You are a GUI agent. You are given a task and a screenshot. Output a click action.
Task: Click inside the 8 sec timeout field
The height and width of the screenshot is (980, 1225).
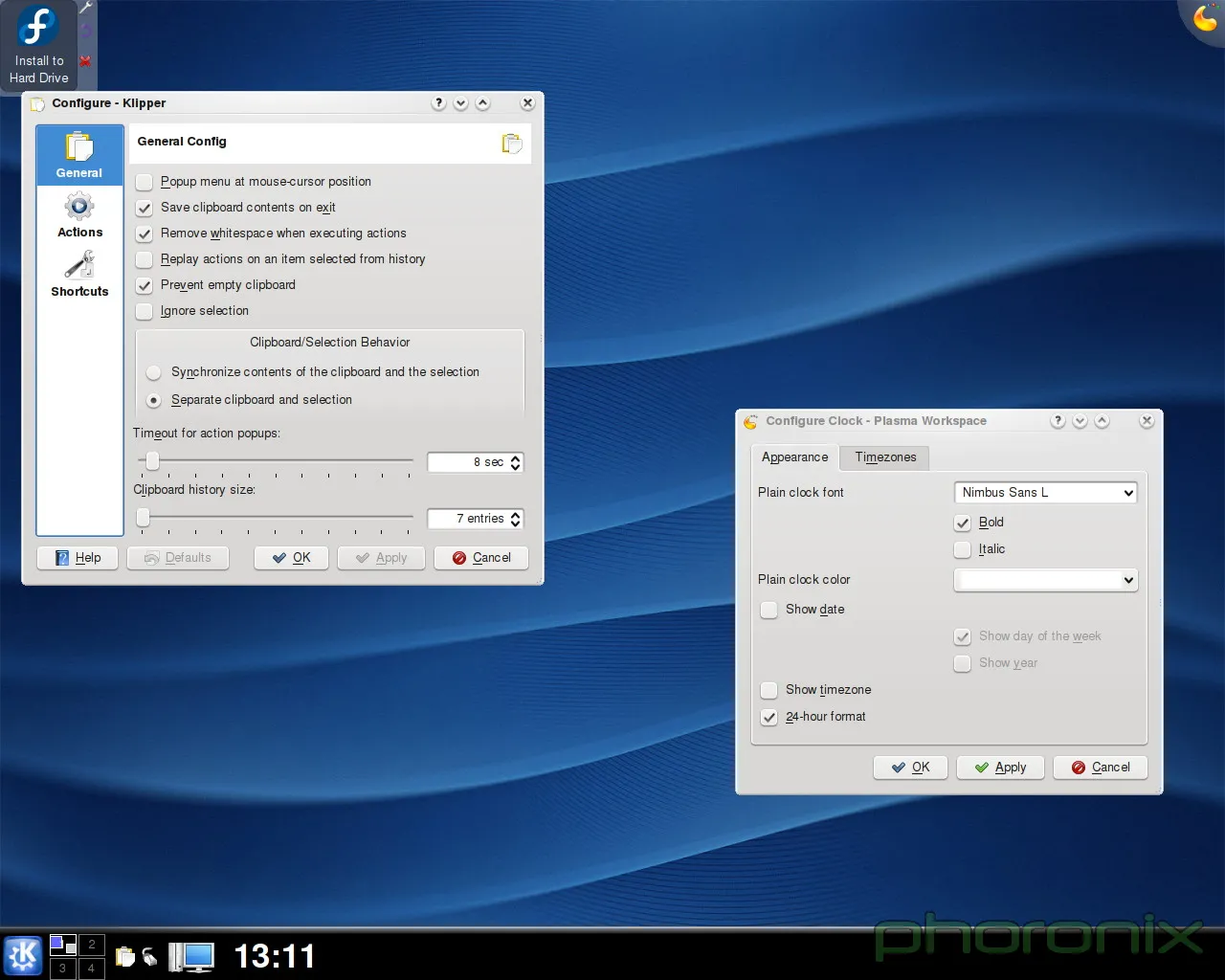coord(469,462)
